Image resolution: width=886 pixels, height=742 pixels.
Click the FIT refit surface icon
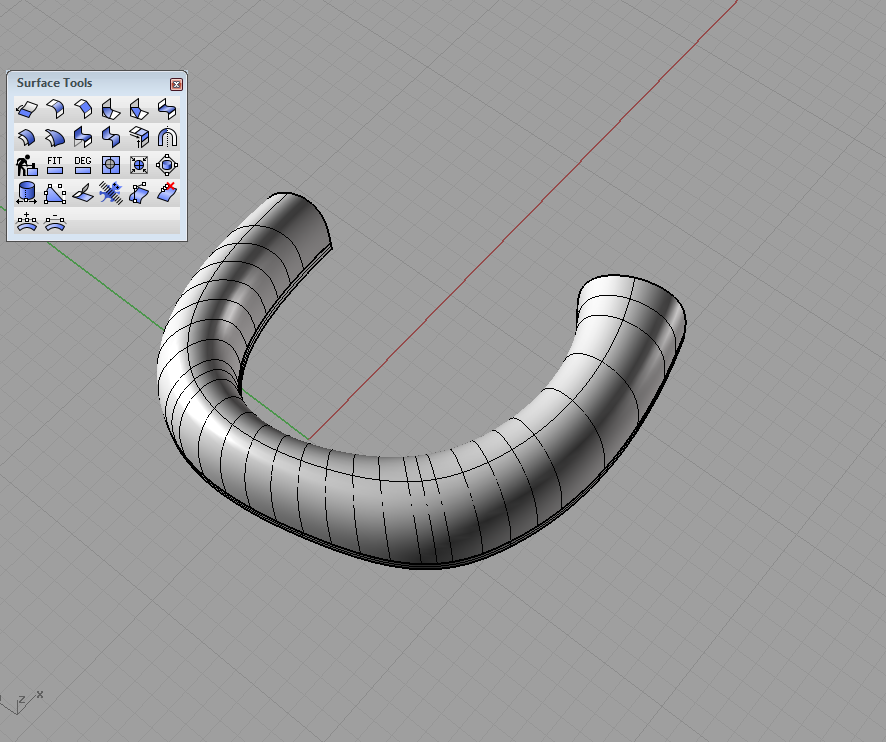pyautogui.click(x=55, y=165)
